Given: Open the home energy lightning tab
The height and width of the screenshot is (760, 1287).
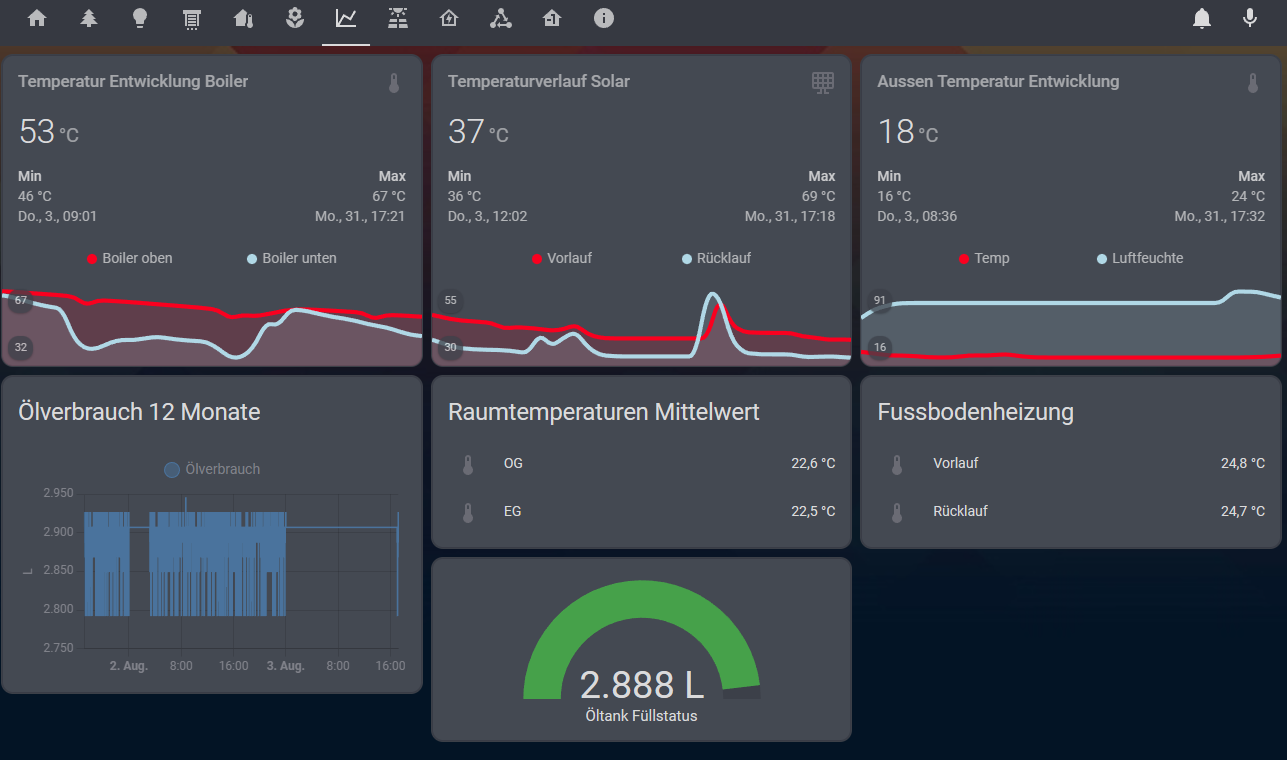Looking at the screenshot, I should coord(449,18).
